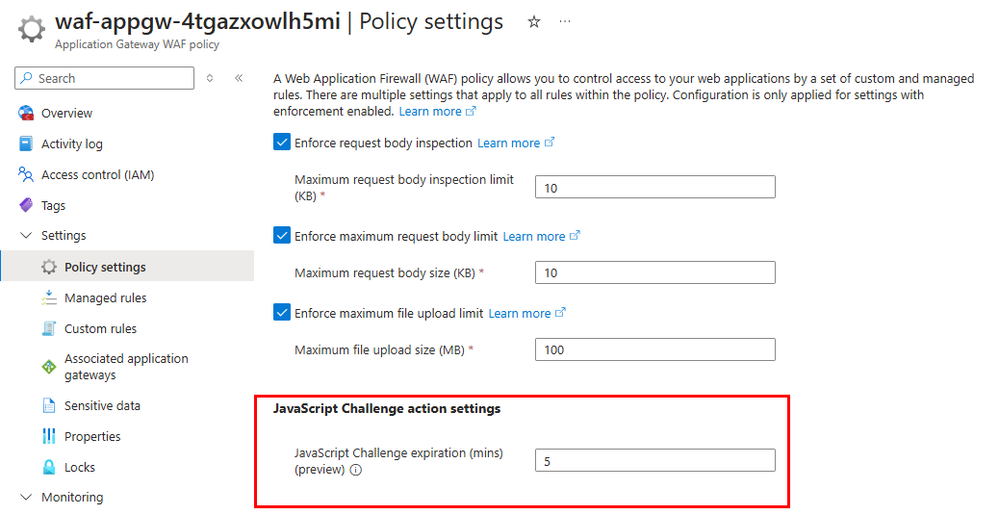Open Sensitive data menu item
This screenshot has width=999, height=517.
click(x=102, y=406)
